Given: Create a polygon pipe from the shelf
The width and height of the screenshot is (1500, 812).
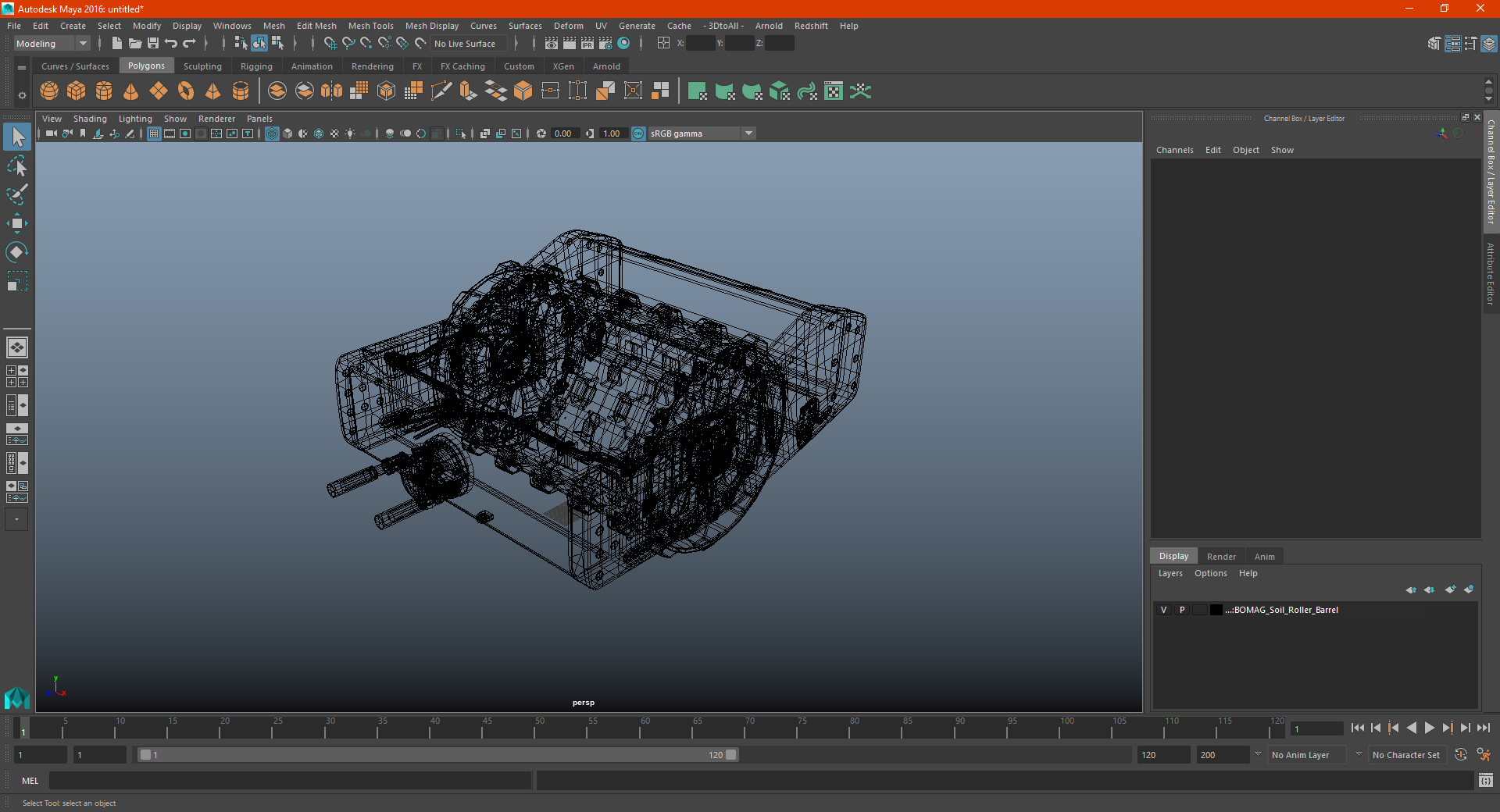Looking at the screenshot, I should point(241,91).
